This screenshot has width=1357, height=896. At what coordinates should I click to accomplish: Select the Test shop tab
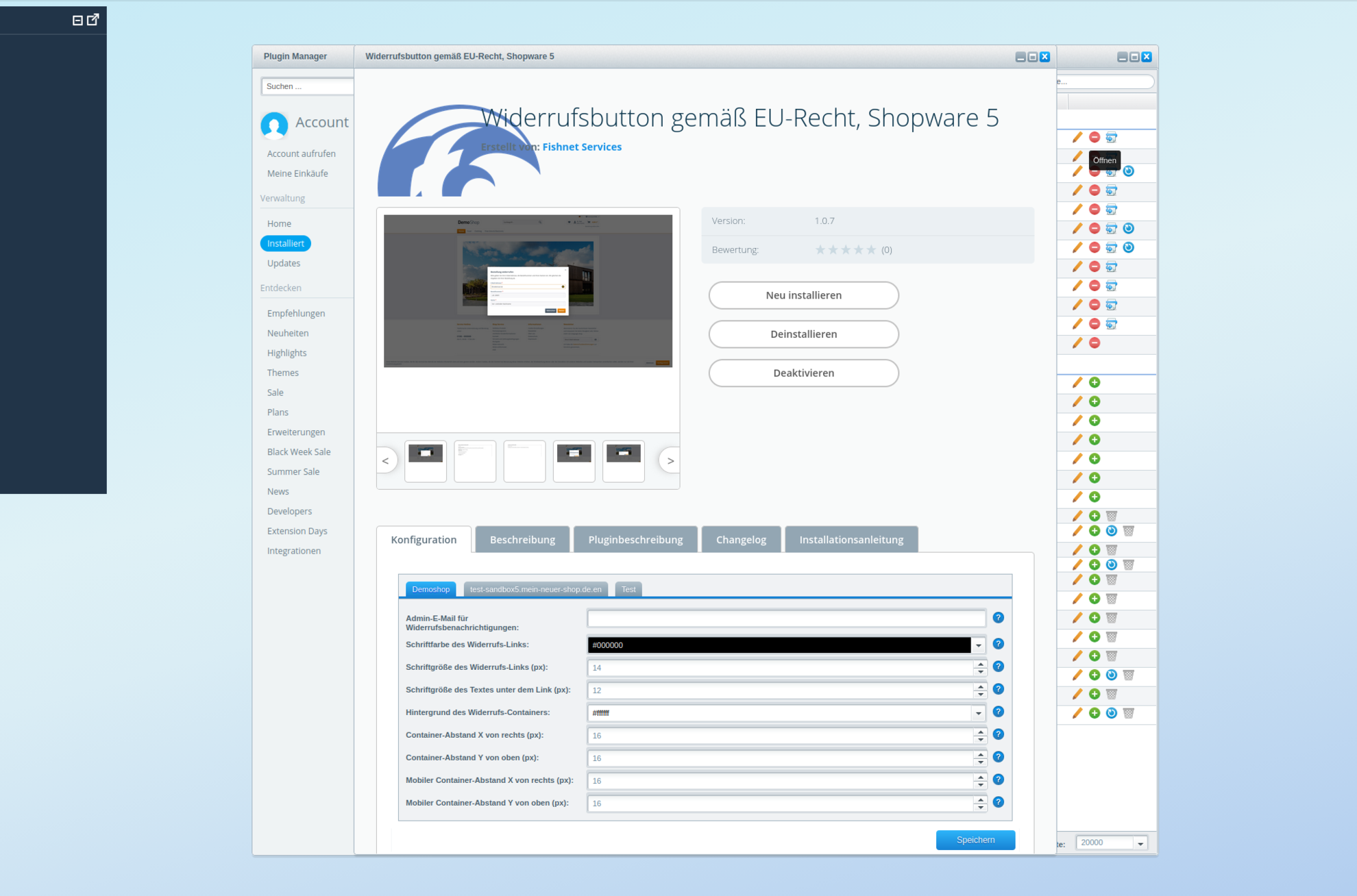628,589
